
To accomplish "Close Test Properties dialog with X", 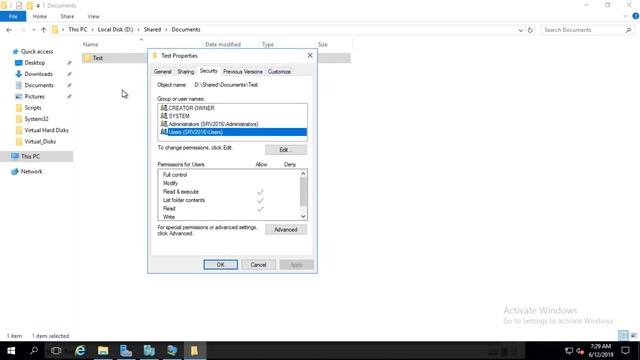I will [x=310, y=56].
